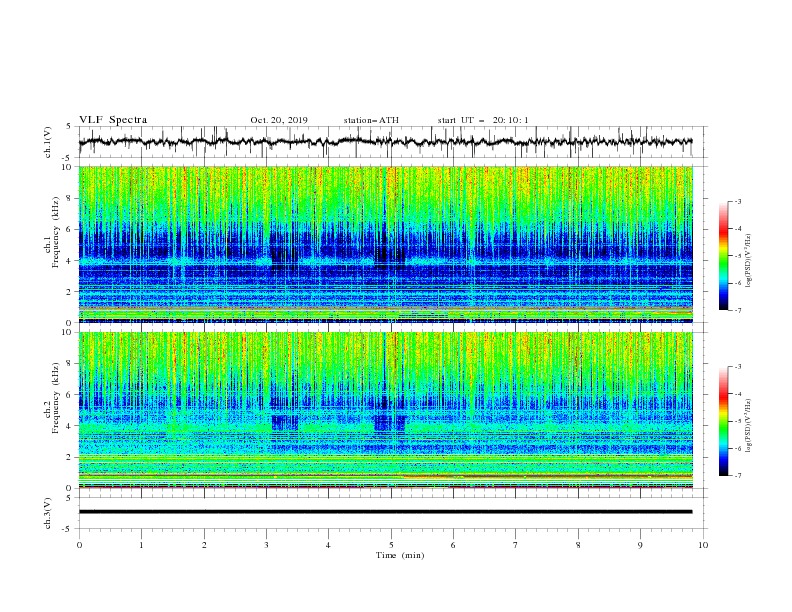Click the ch.3 flat black voltage trace
This screenshot has width=792, height=612.
coord(385,512)
